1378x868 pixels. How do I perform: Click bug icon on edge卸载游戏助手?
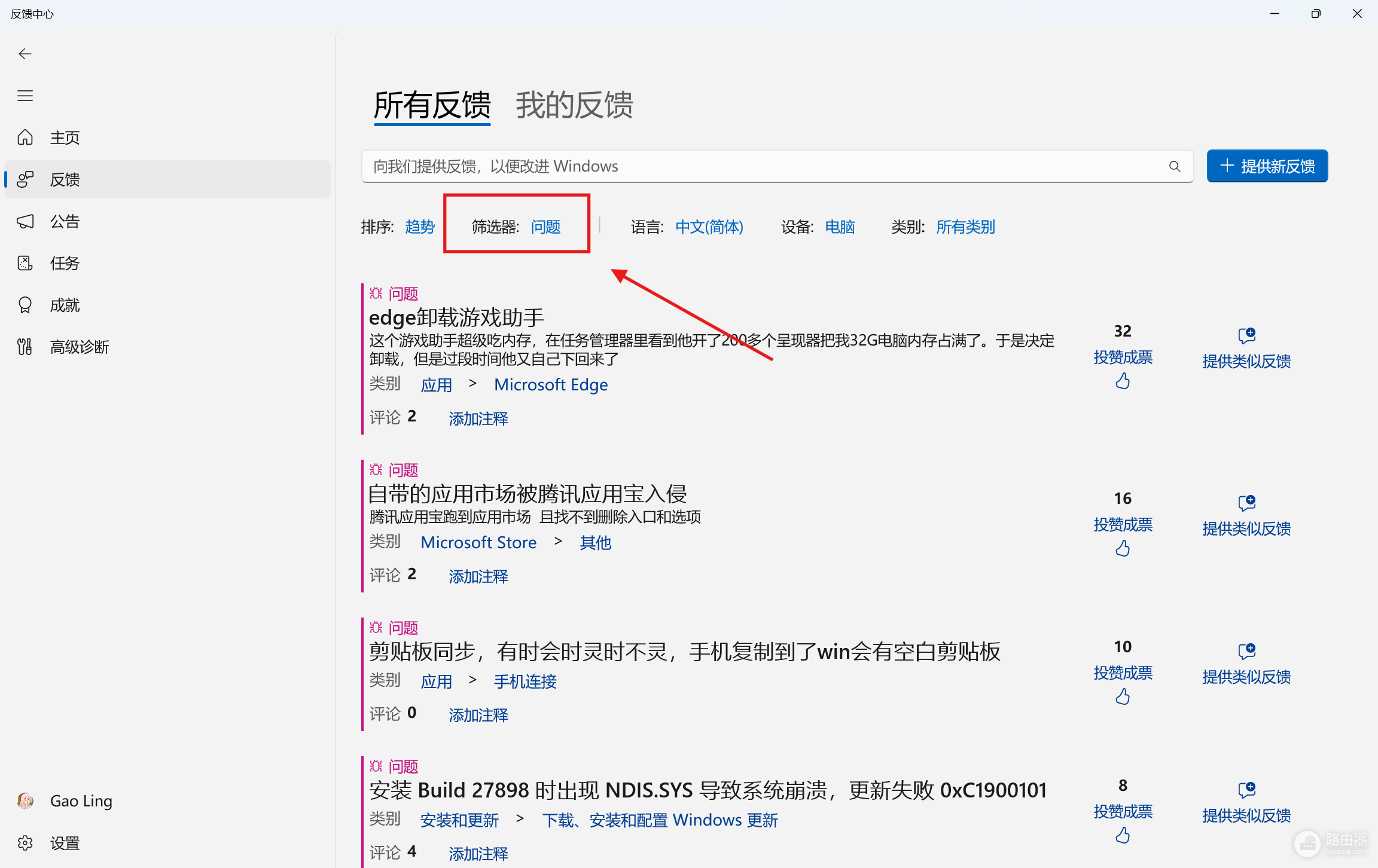click(x=376, y=293)
